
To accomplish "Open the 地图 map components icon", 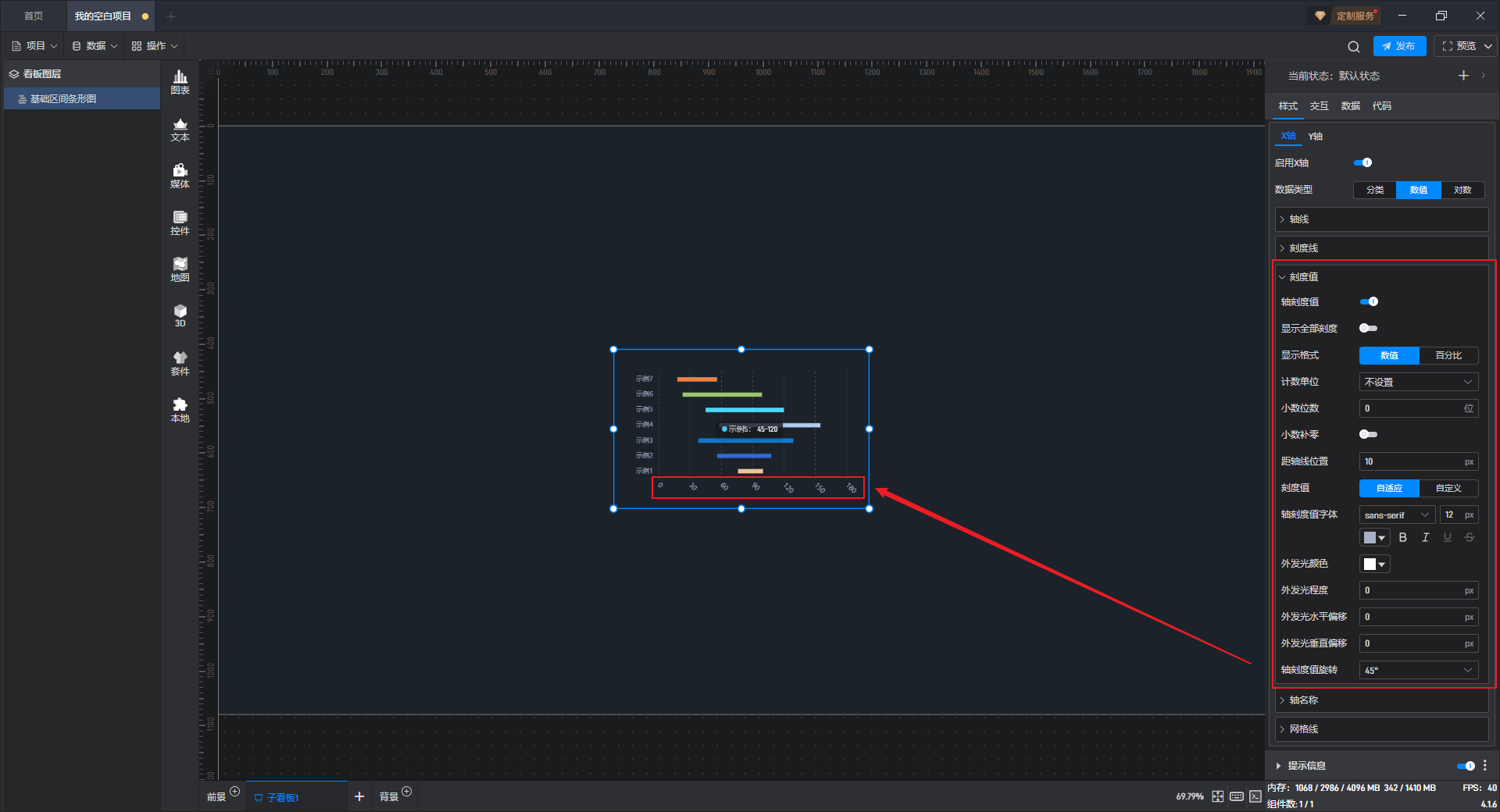I will pyautogui.click(x=180, y=269).
